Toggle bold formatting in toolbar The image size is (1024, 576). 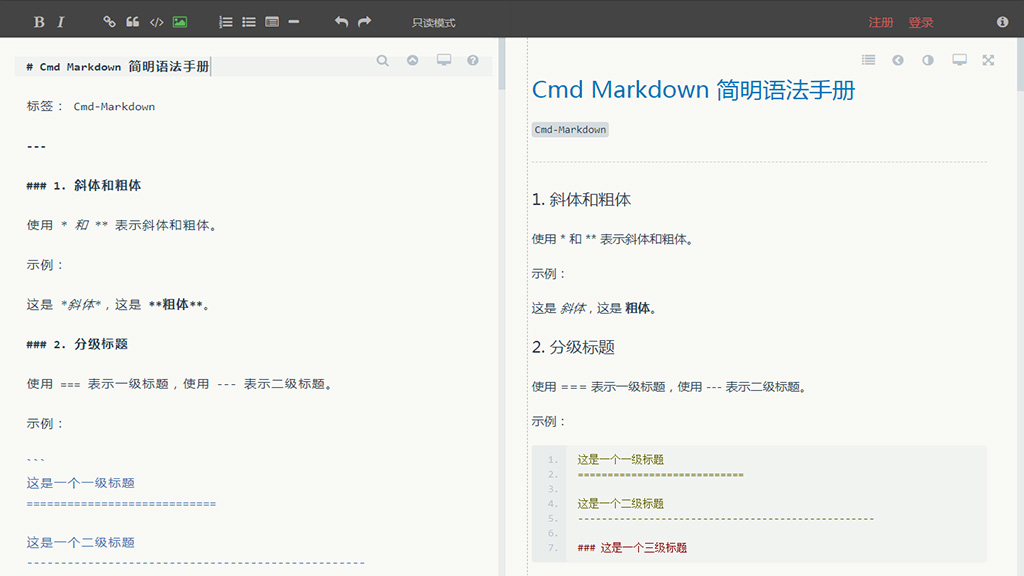point(39,22)
